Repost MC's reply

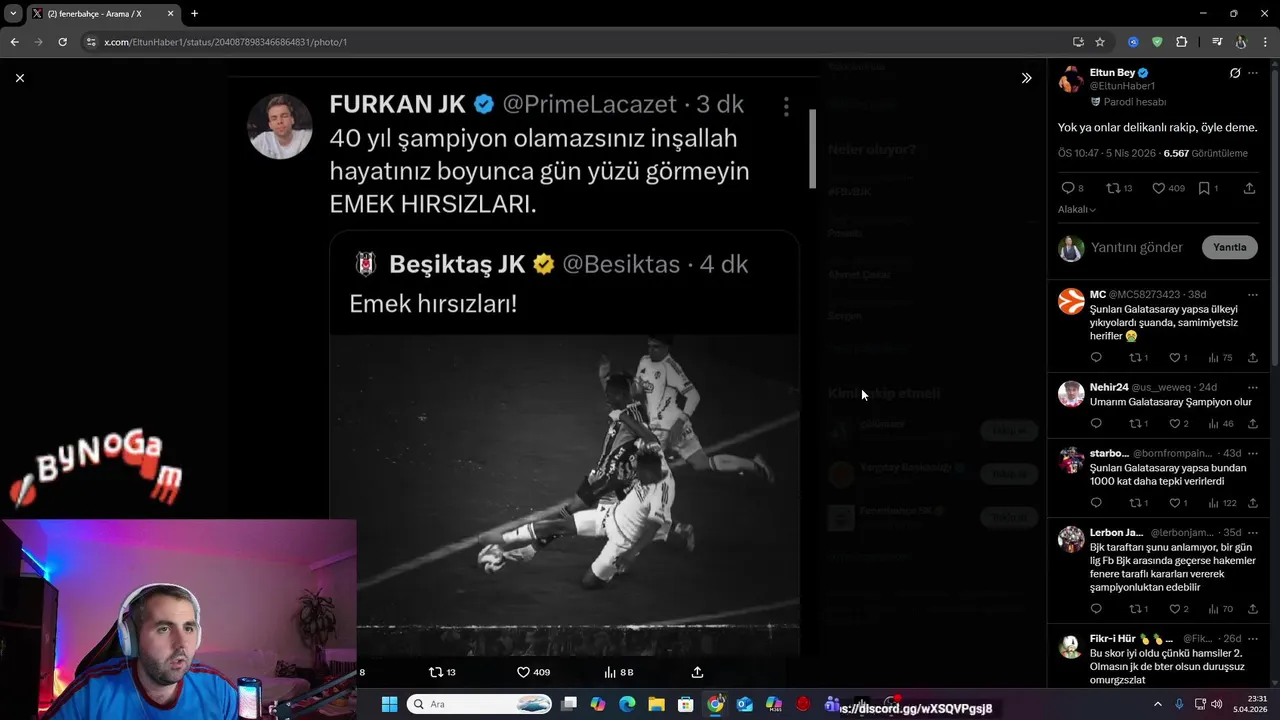[1135, 358]
